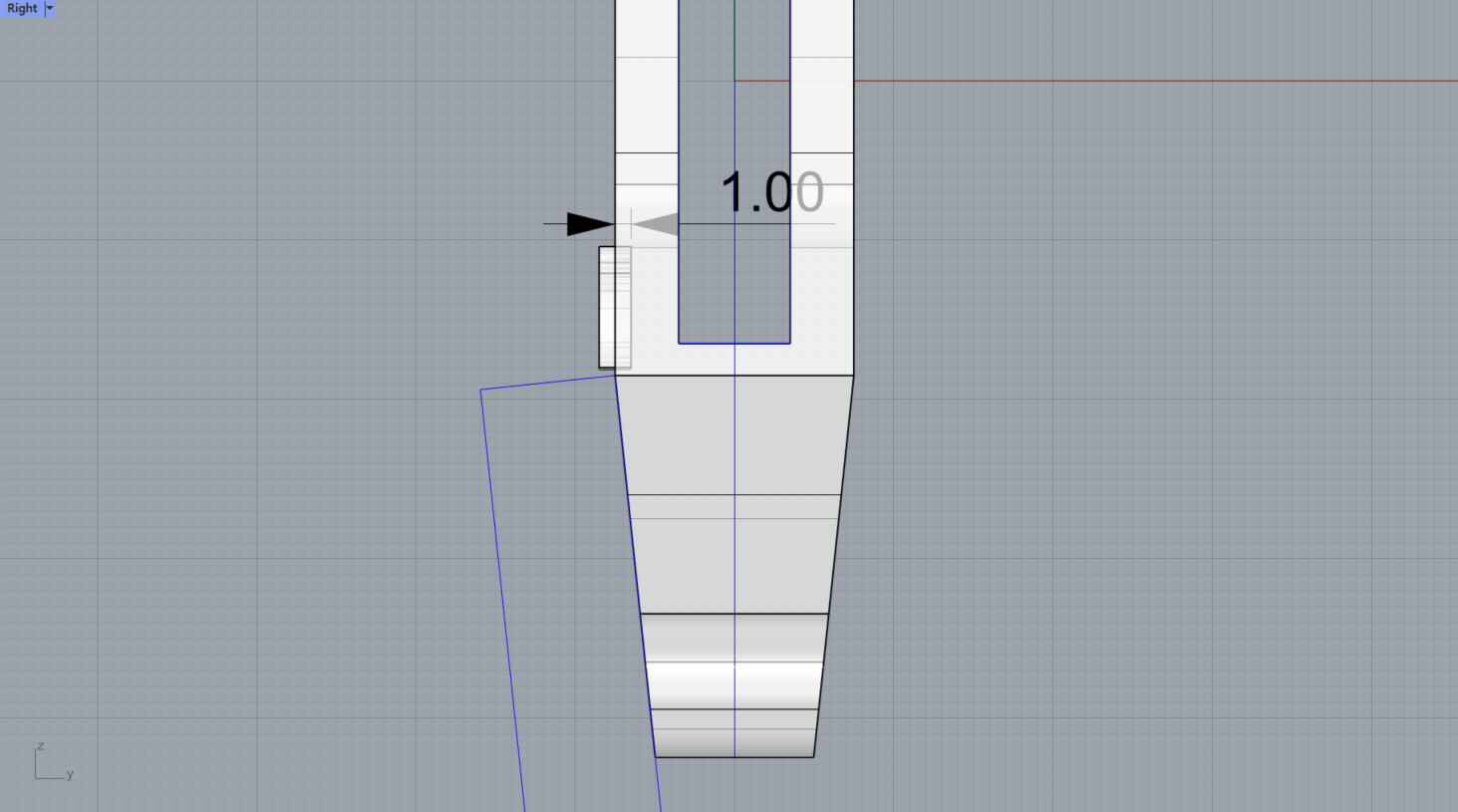Select the small rectangular tab object
Screen dimensions: 1458x812
point(614,308)
